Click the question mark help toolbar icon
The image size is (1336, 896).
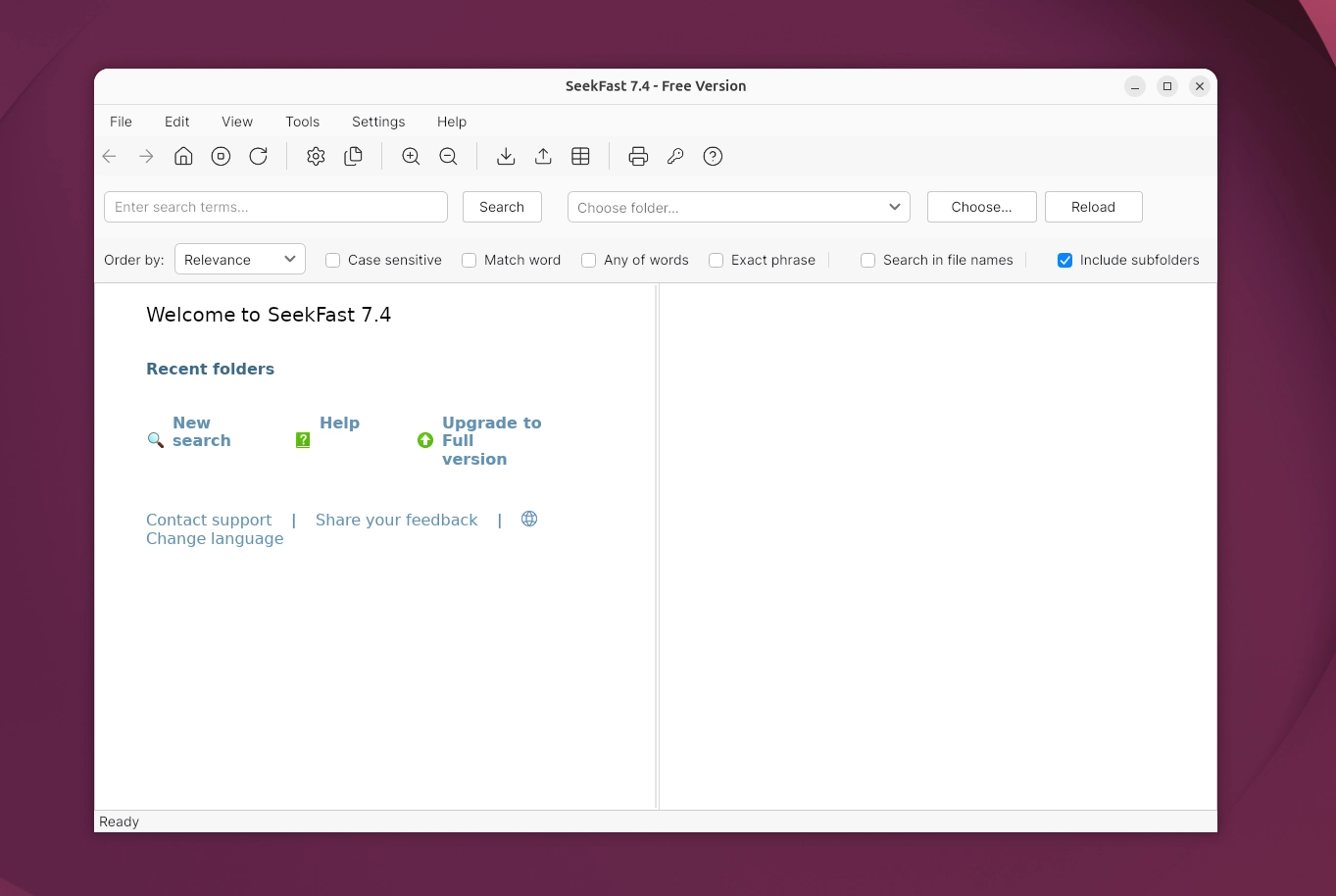point(713,157)
